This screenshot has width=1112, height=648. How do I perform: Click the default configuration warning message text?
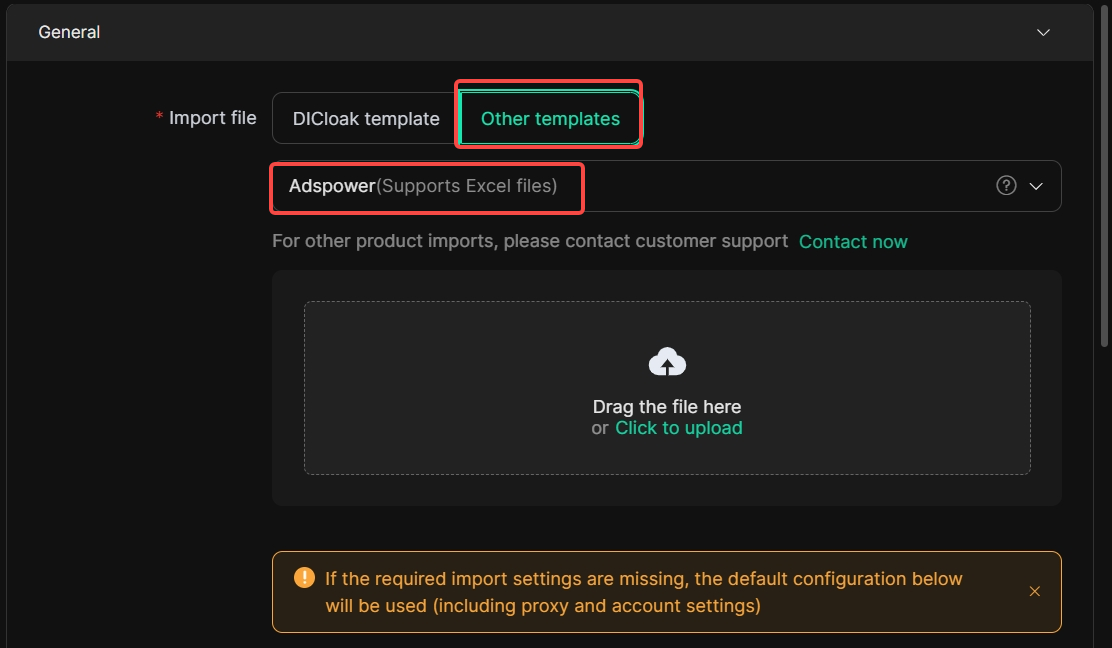click(644, 592)
